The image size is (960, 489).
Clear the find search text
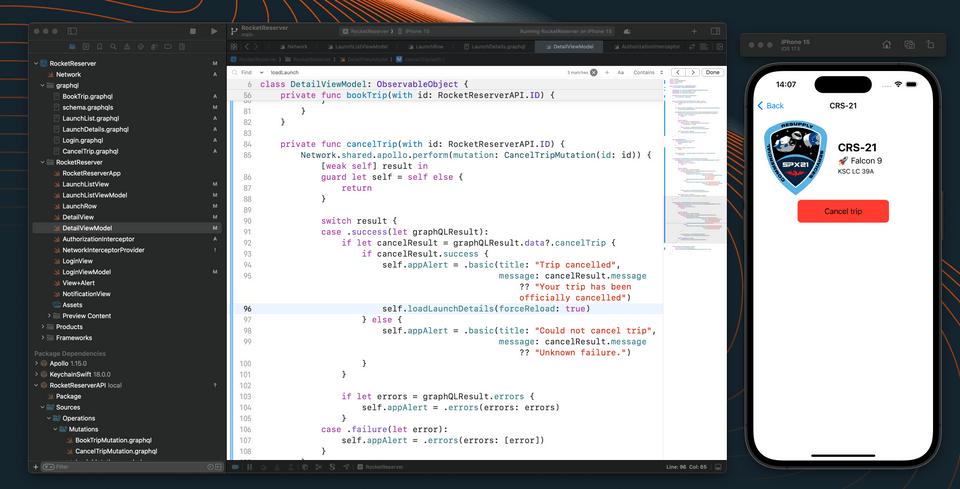(x=593, y=72)
